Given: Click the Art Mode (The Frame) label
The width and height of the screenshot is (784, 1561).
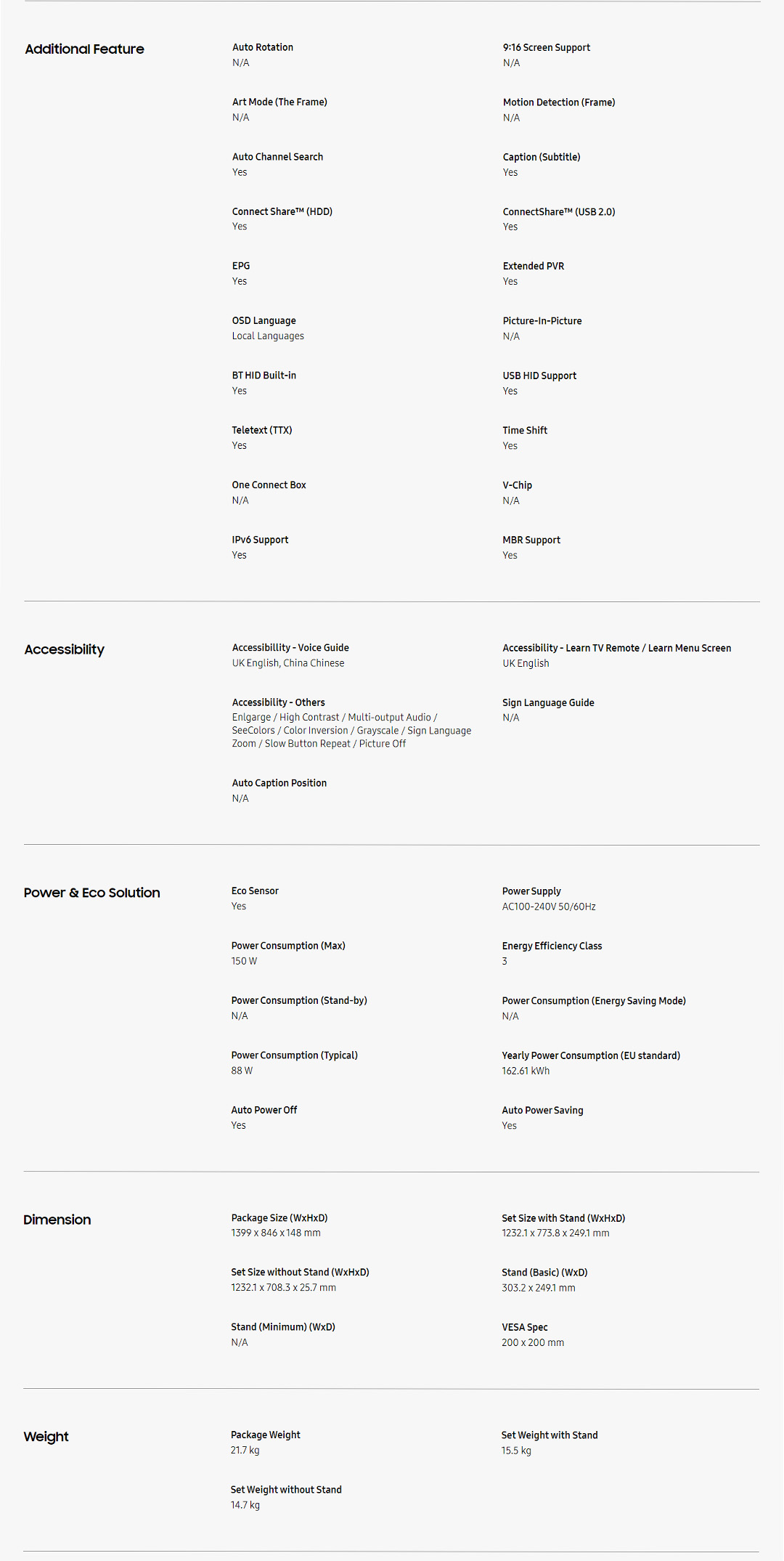Looking at the screenshot, I should pos(279,102).
